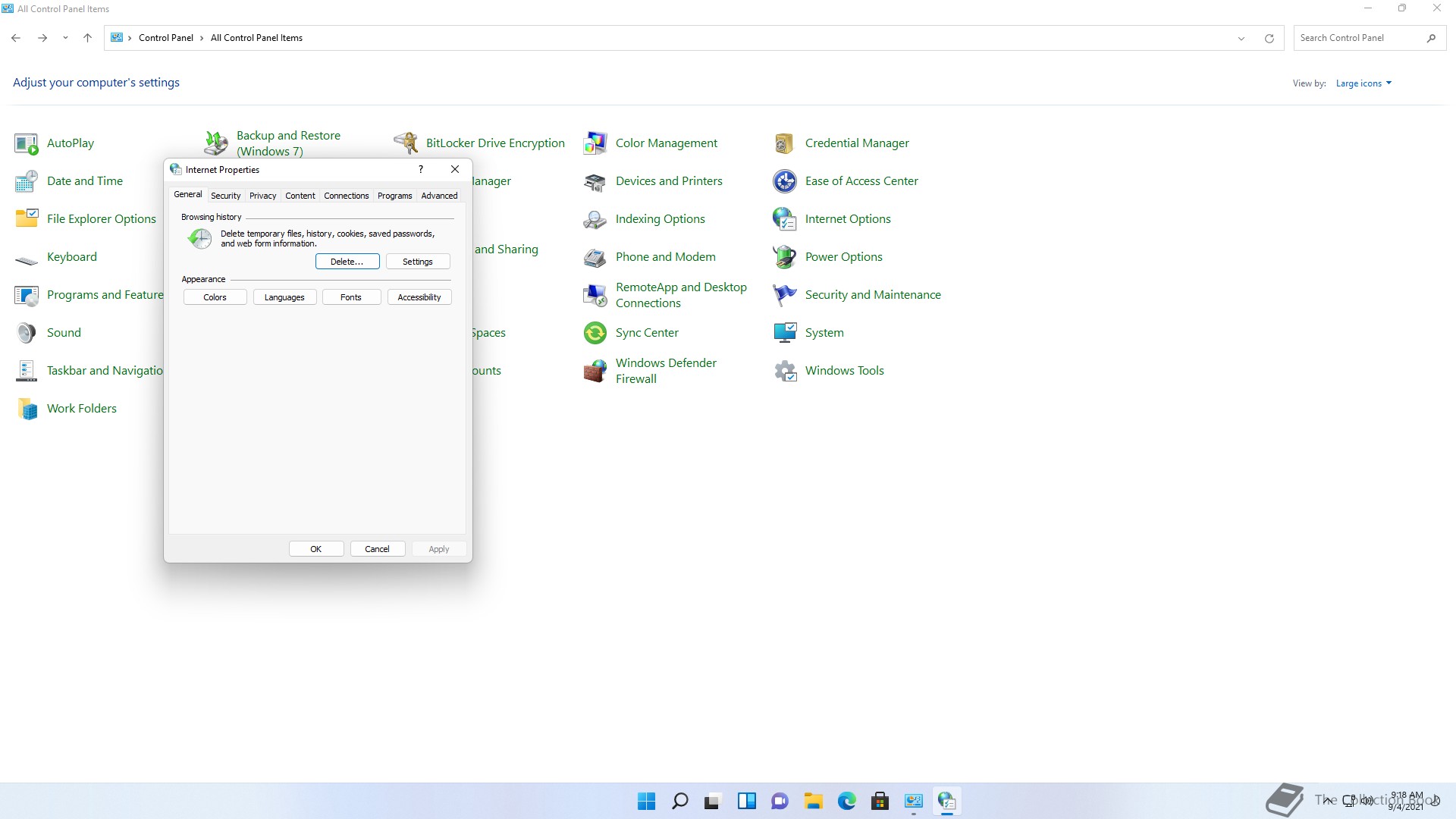Click the forward navigation arrow
Viewport: 1456px width, 819px height.
42,38
